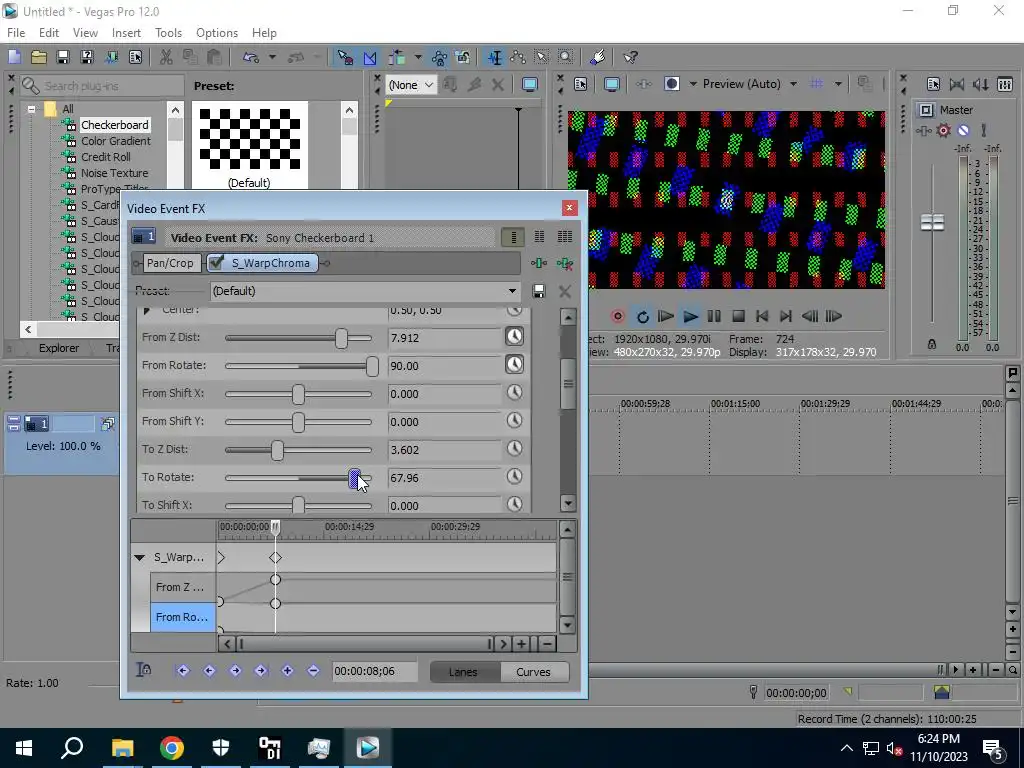Click the Plug-In Chain button in FX window

[x=539, y=263]
